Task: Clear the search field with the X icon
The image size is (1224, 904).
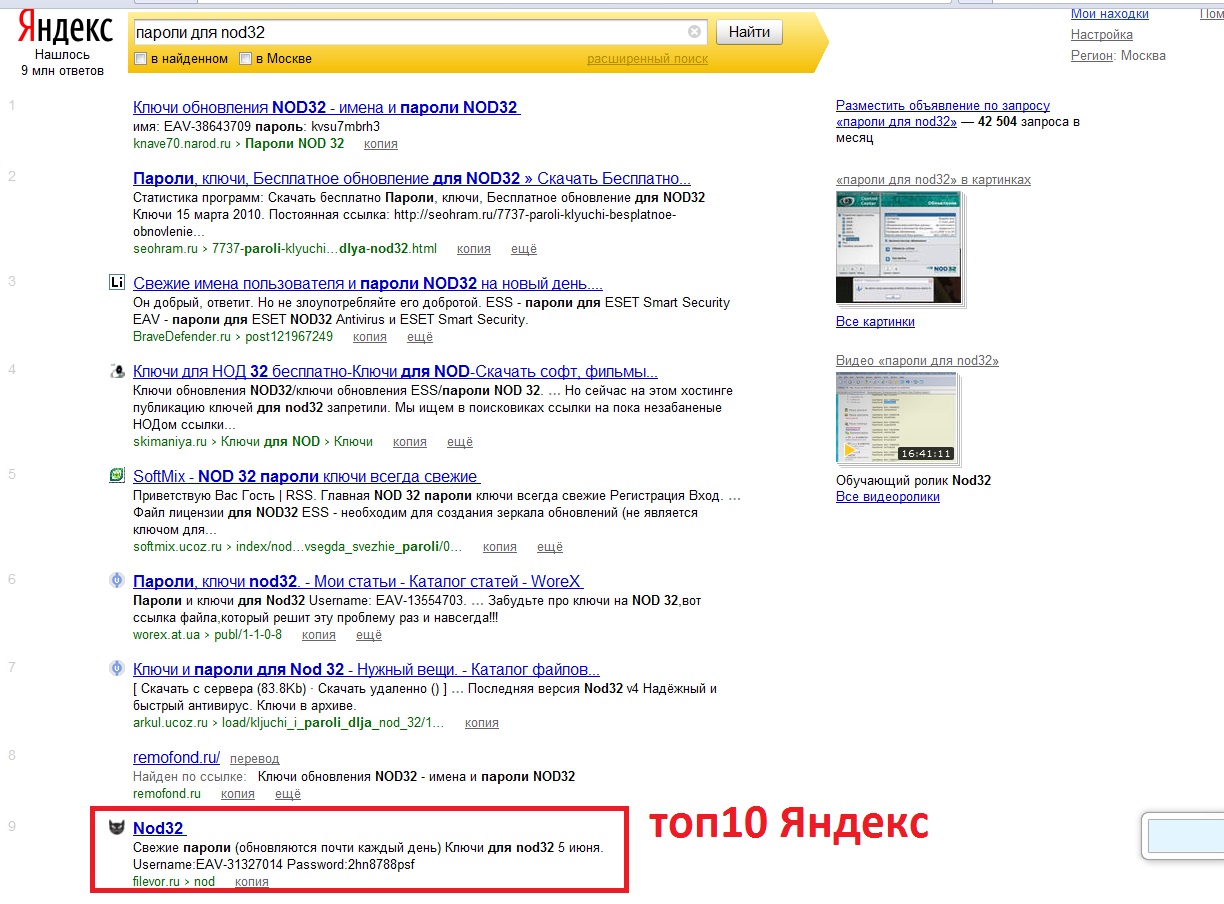Action: click(x=694, y=32)
